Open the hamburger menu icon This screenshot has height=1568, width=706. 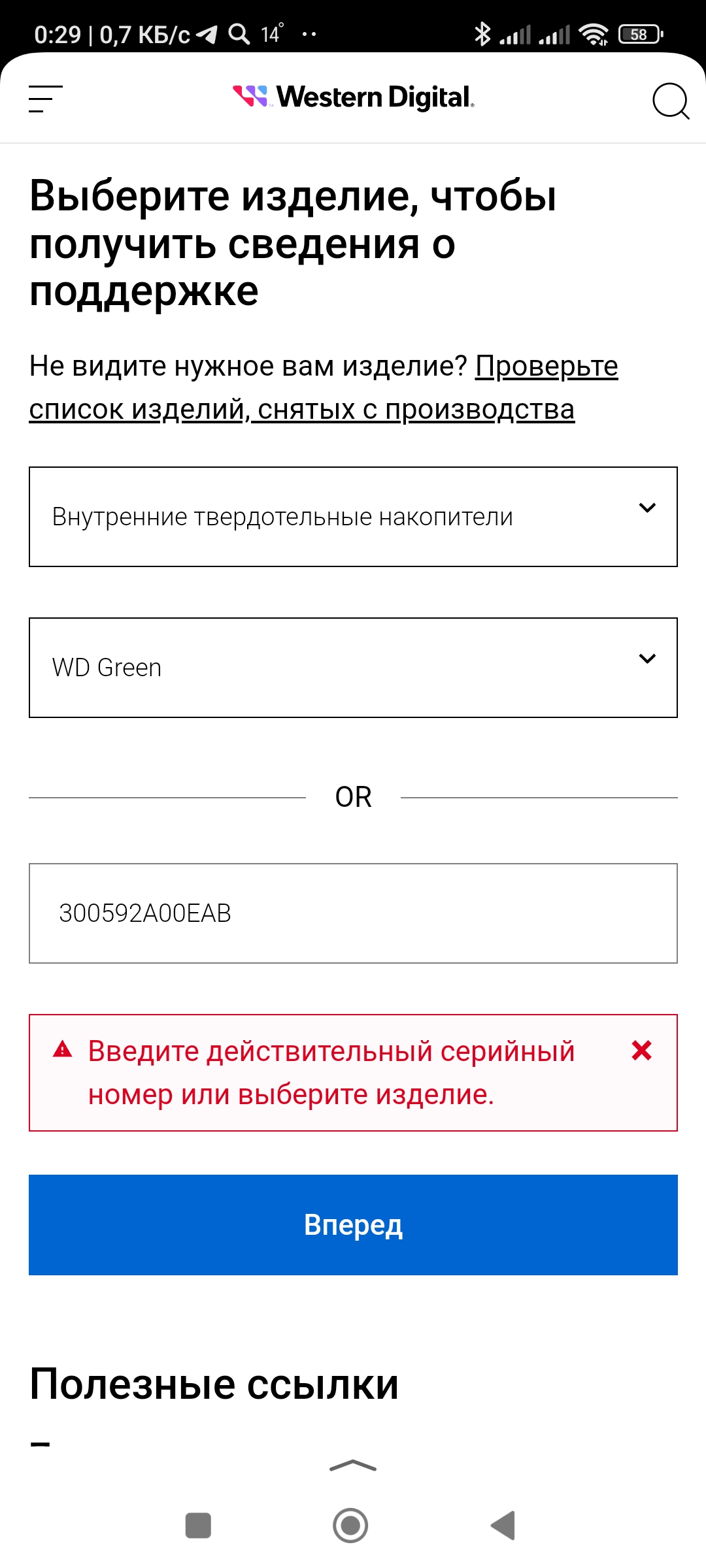[46, 99]
